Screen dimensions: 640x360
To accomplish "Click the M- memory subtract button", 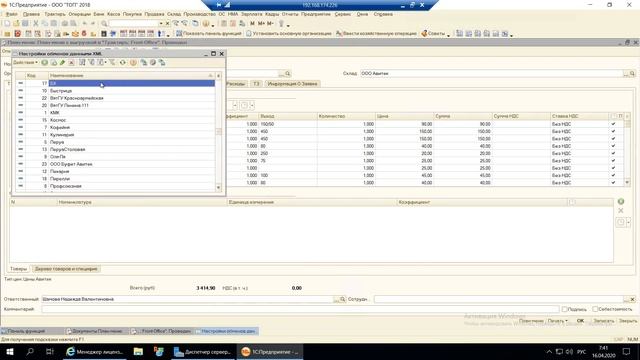I will 270,24.
